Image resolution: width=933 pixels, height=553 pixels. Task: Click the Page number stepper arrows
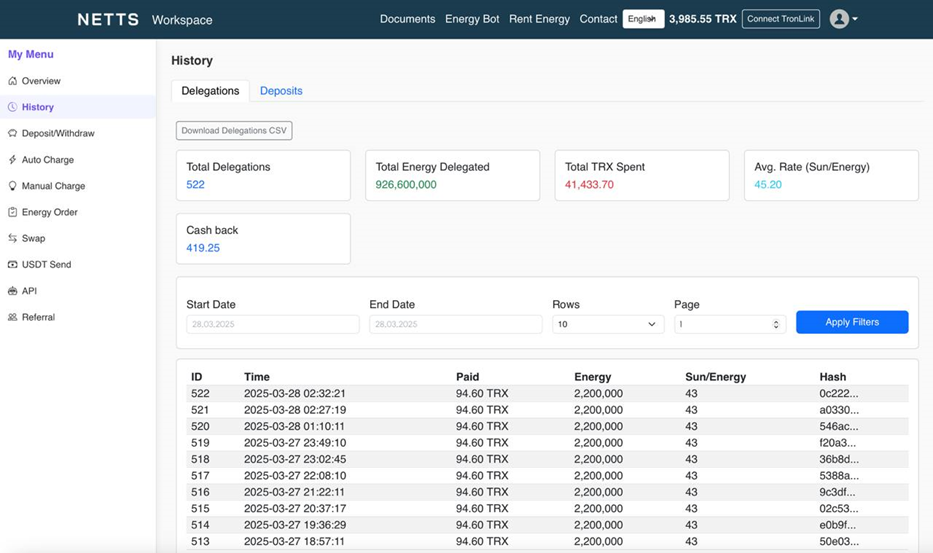(775, 324)
